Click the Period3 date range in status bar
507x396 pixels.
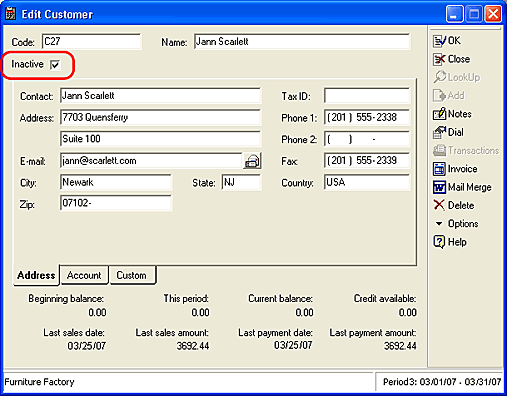point(442,382)
